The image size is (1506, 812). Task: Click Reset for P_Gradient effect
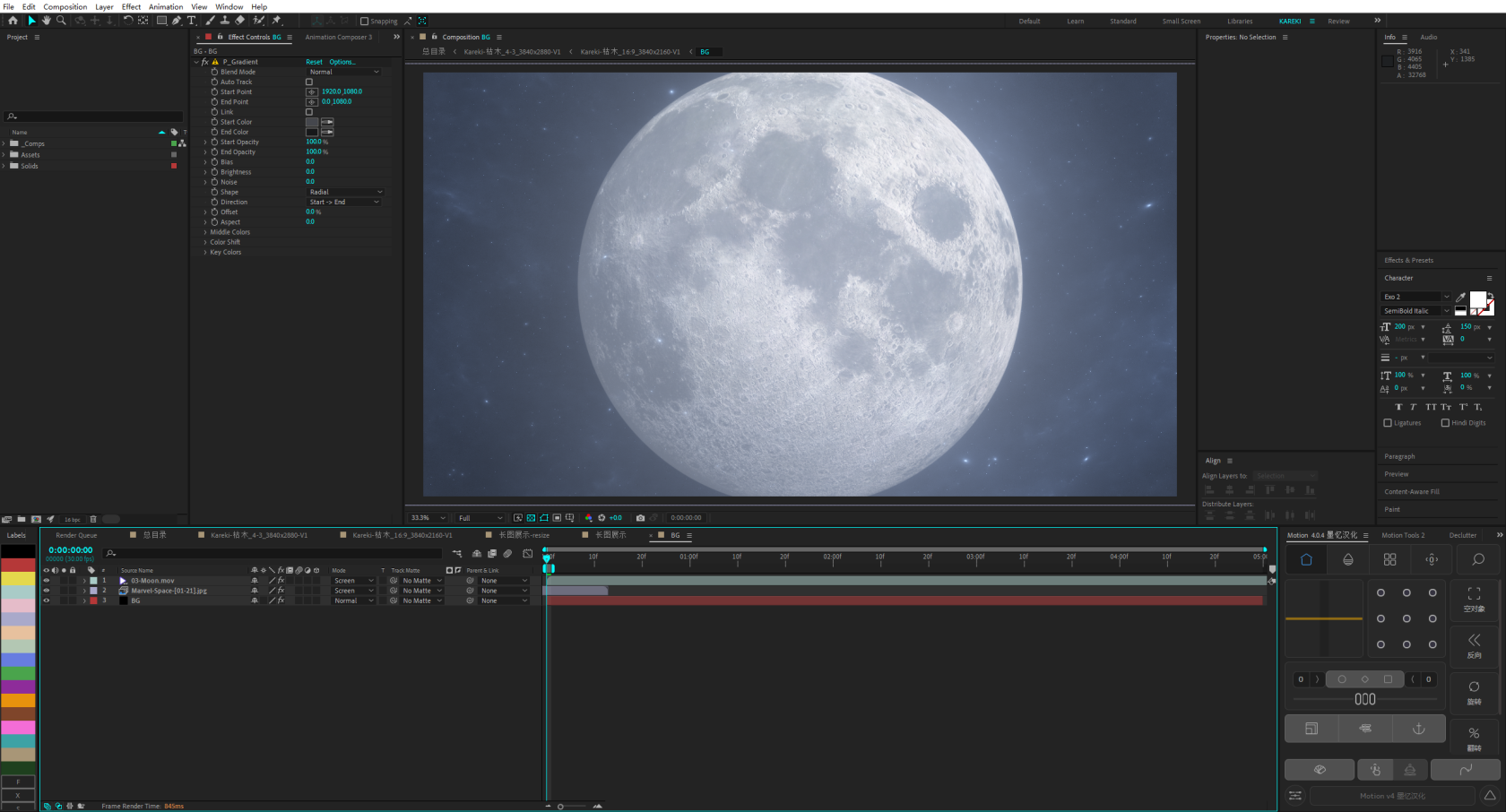[314, 62]
